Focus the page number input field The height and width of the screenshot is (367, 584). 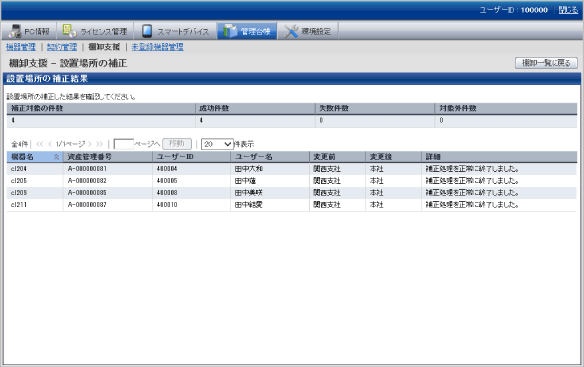click(x=123, y=144)
